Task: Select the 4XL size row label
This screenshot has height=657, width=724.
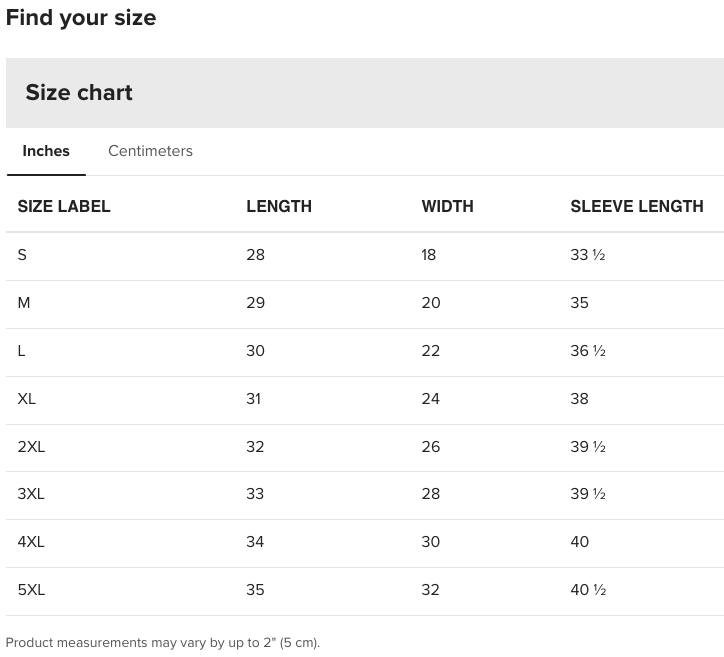Action: pyautogui.click(x=31, y=542)
